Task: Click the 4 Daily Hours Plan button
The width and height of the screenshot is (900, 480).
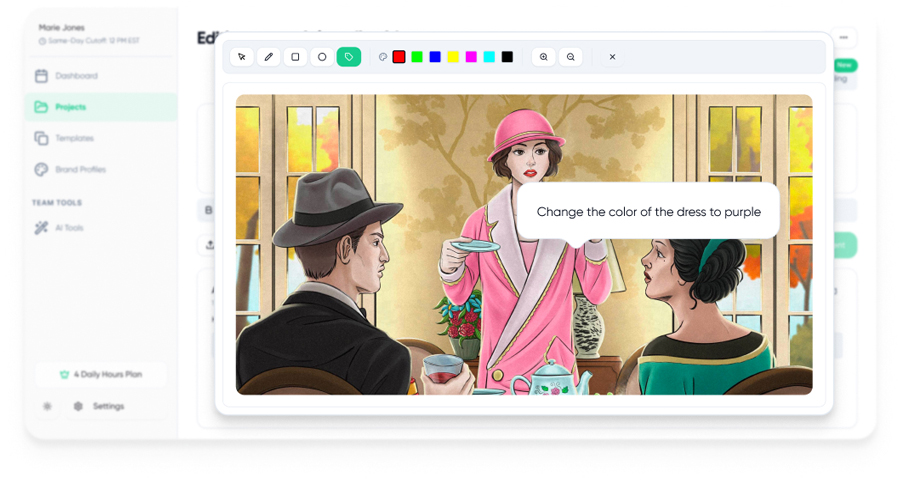Action: point(101,374)
